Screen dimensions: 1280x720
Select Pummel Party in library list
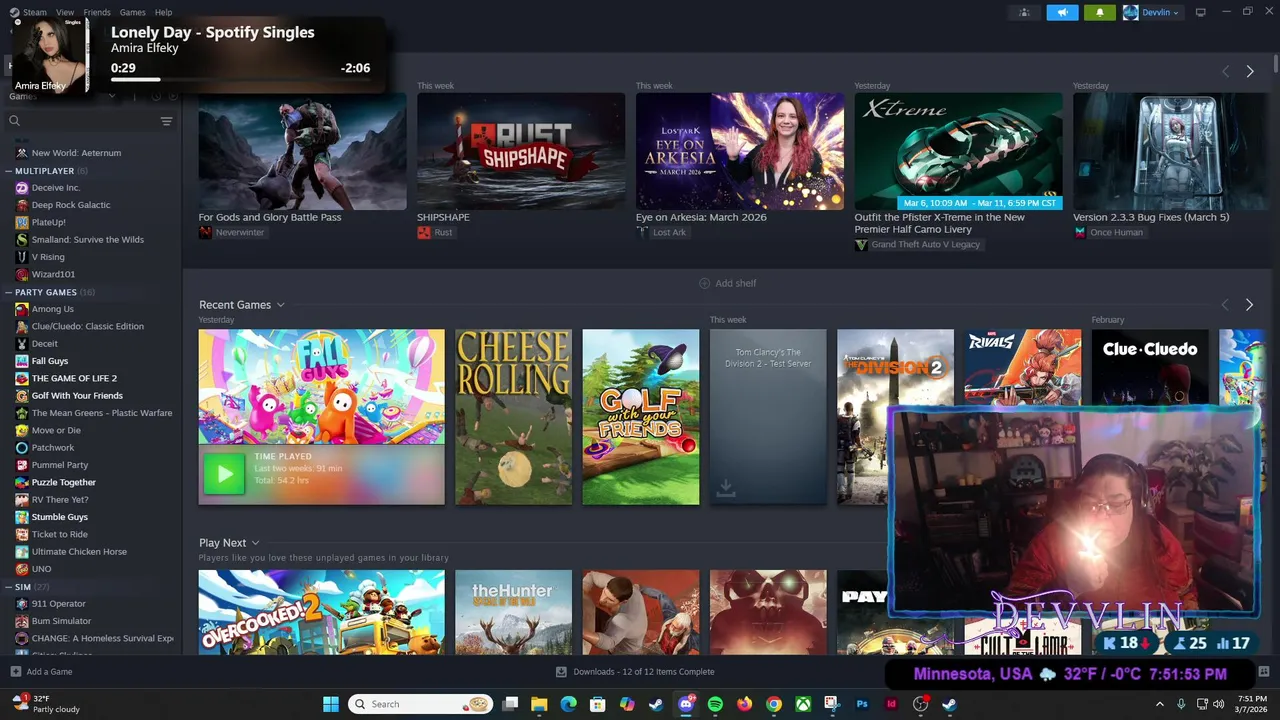[x=60, y=465]
